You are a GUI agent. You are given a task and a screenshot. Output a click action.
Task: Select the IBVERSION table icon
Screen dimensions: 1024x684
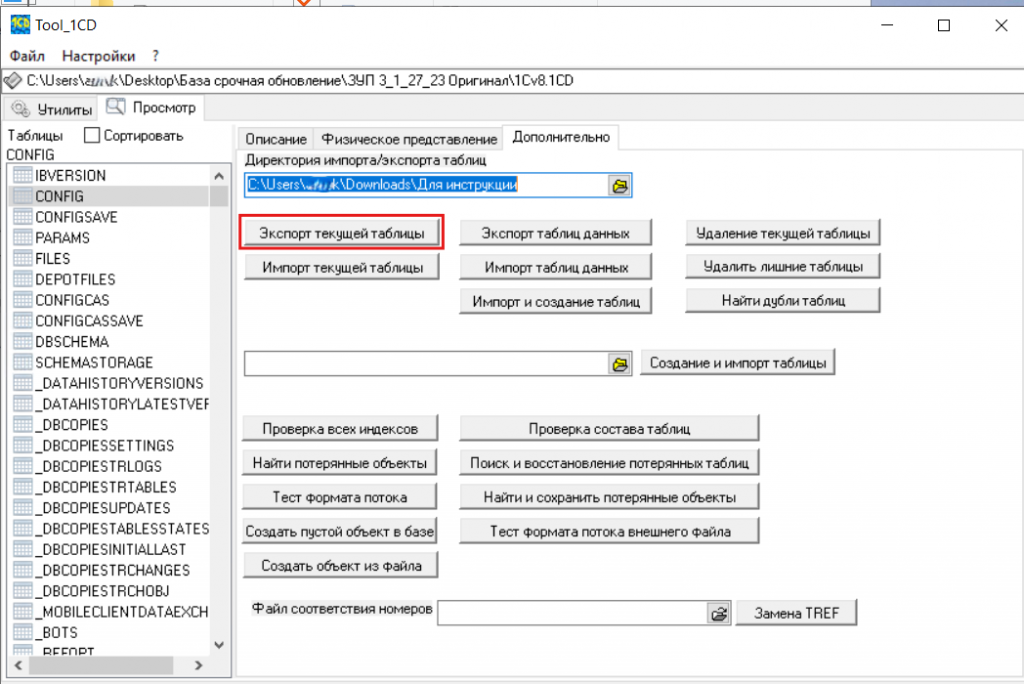23,175
